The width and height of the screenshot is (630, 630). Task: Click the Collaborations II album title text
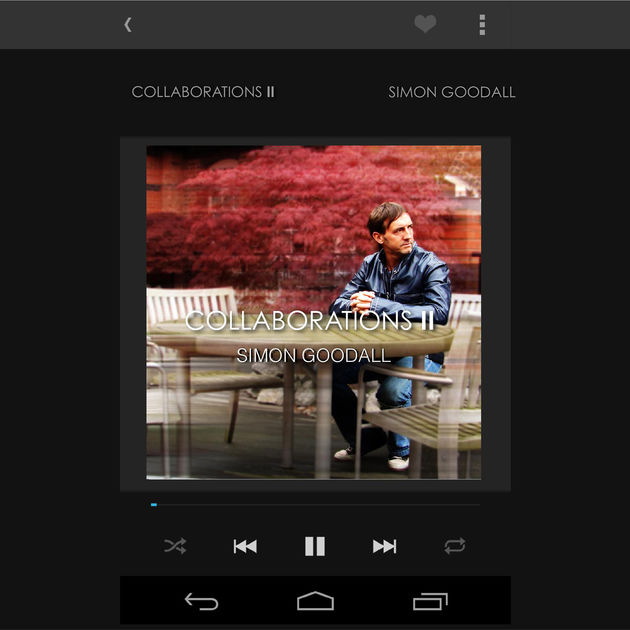point(203,92)
